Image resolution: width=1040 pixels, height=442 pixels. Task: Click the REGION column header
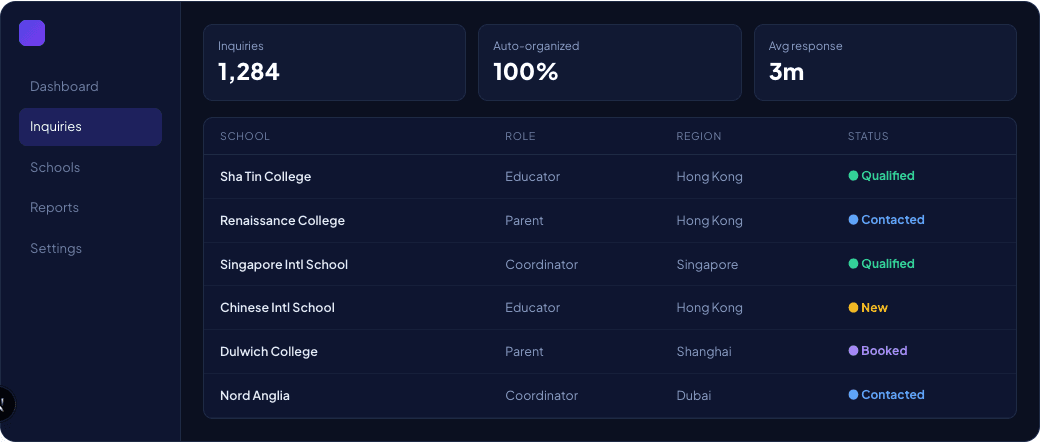698,136
